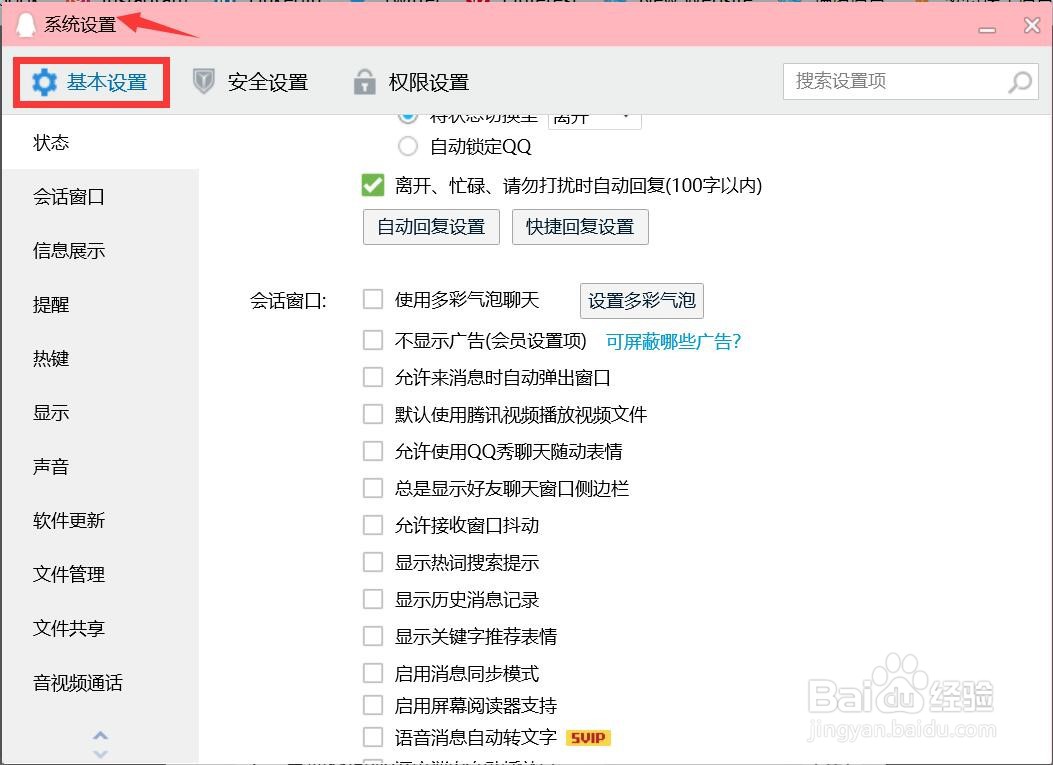
Task: Open the 基本设置 tab
Action: [x=91, y=83]
